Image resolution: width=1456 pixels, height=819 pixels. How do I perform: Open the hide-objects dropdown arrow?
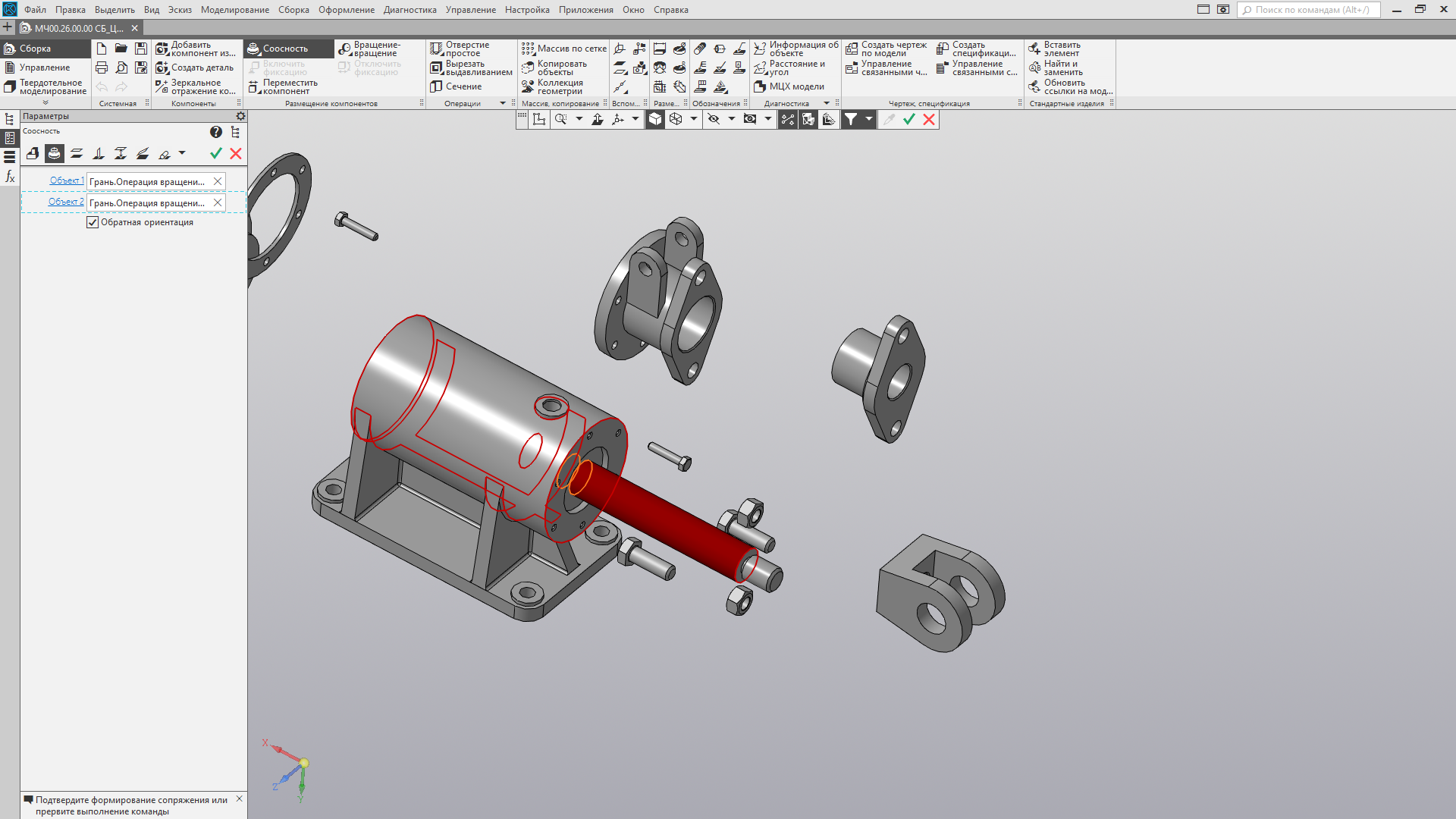click(732, 119)
